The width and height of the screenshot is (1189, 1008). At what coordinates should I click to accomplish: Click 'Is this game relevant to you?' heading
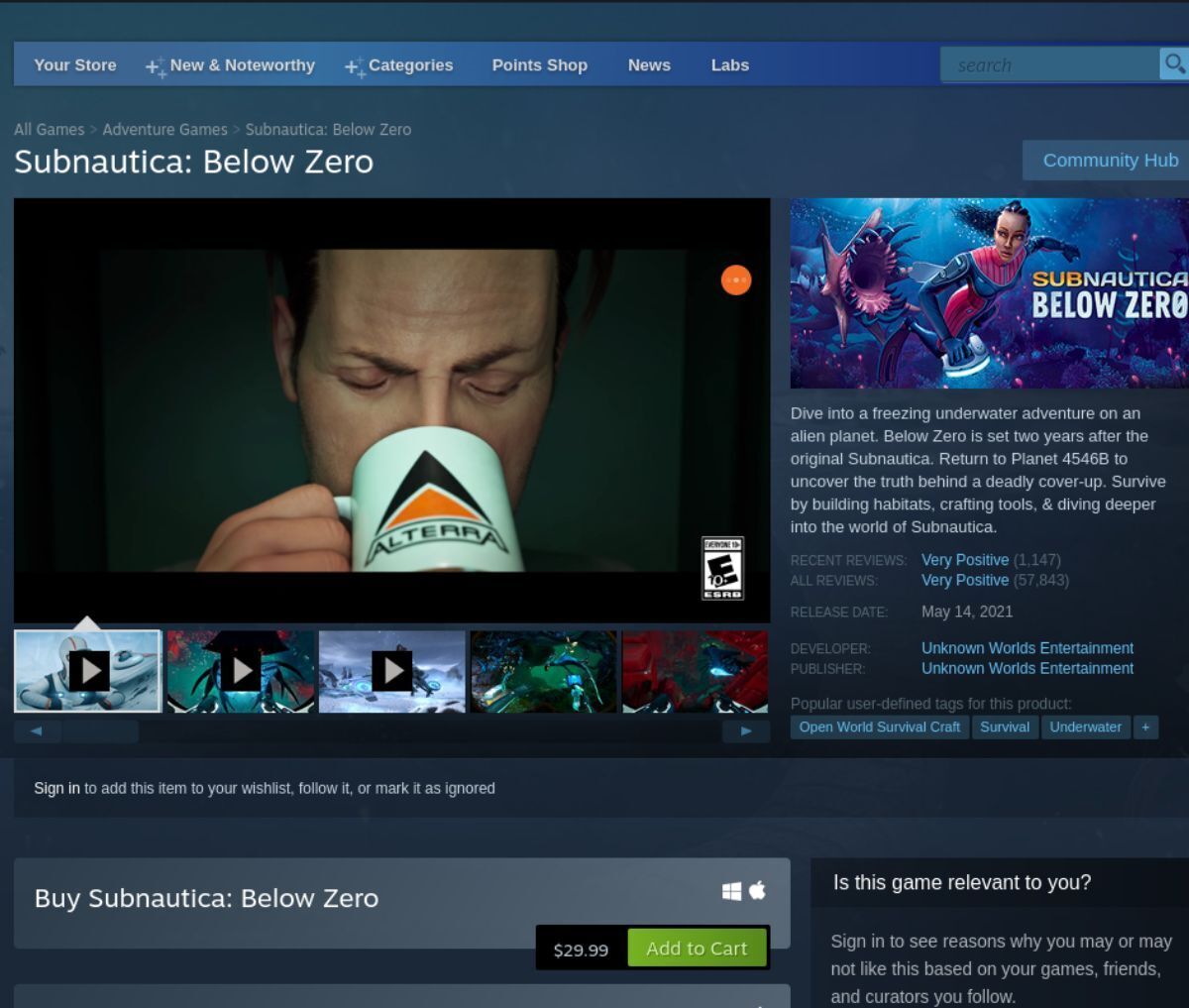coord(962,883)
